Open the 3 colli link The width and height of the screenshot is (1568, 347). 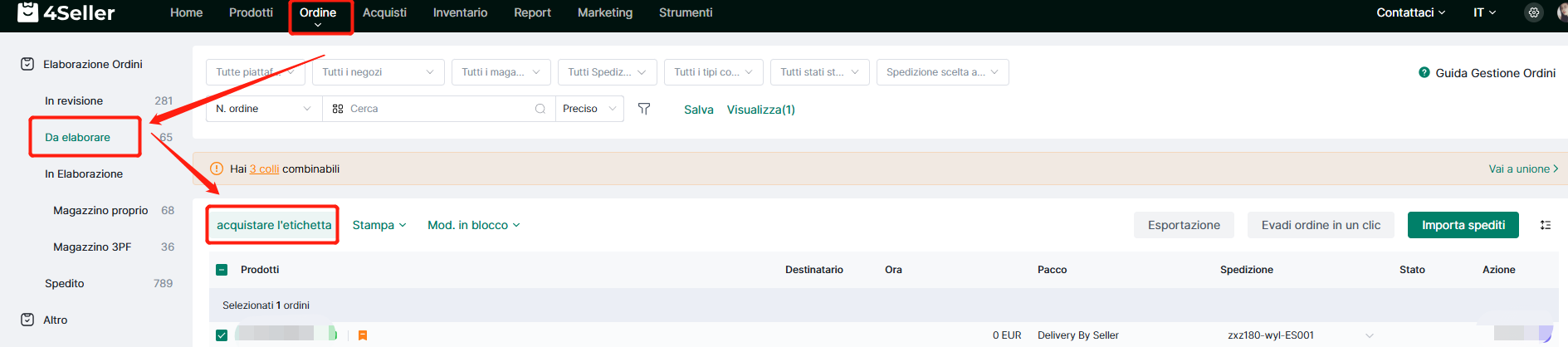tap(264, 169)
